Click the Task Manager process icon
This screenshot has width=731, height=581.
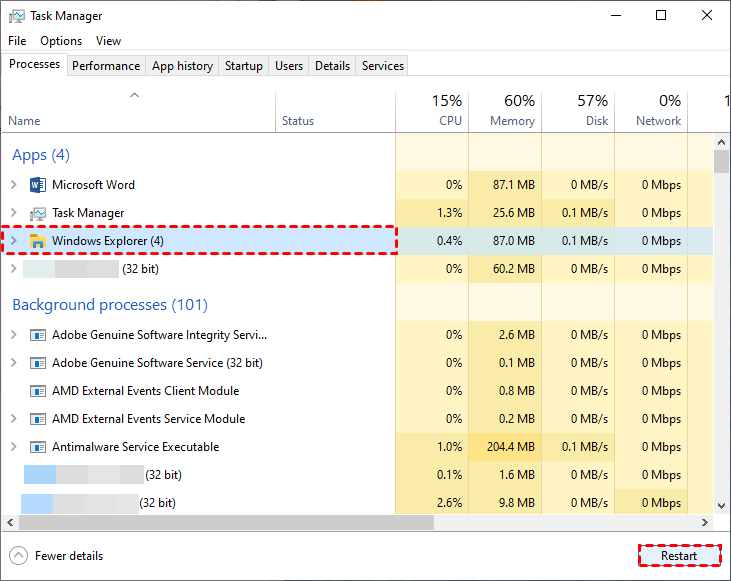pos(38,213)
